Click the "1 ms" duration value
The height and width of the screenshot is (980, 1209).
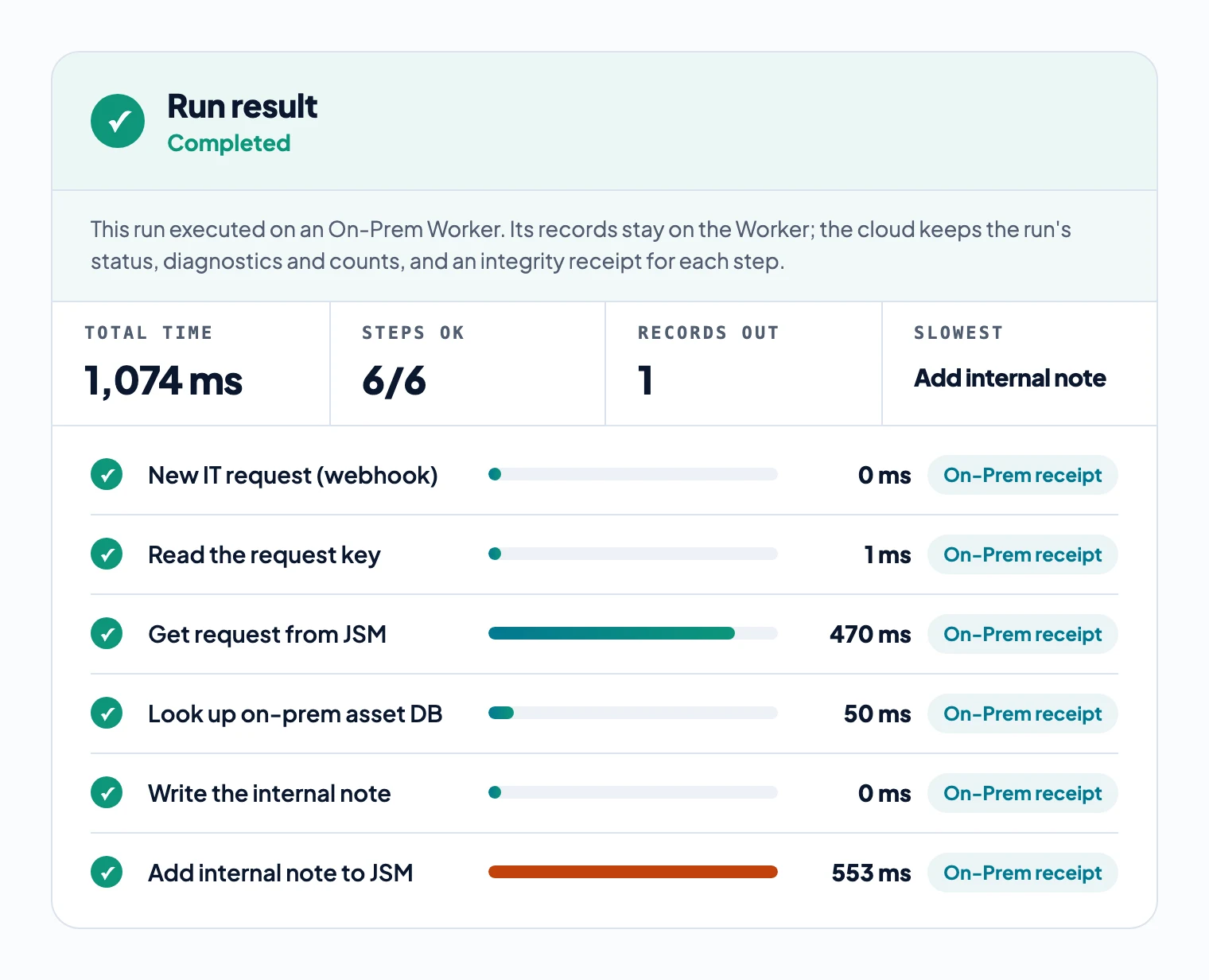[888, 554]
